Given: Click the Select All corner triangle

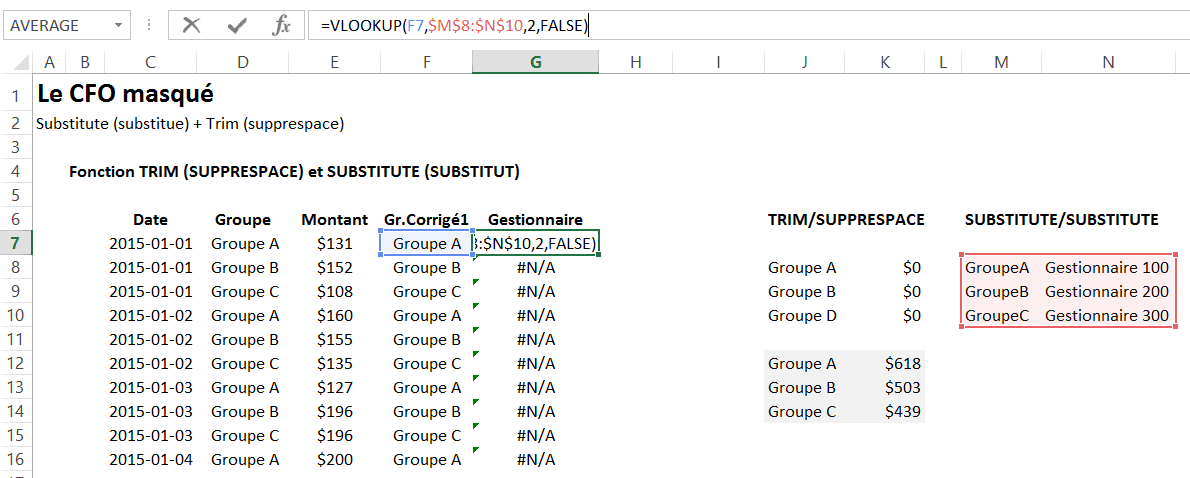Looking at the screenshot, I should [x=22, y=63].
